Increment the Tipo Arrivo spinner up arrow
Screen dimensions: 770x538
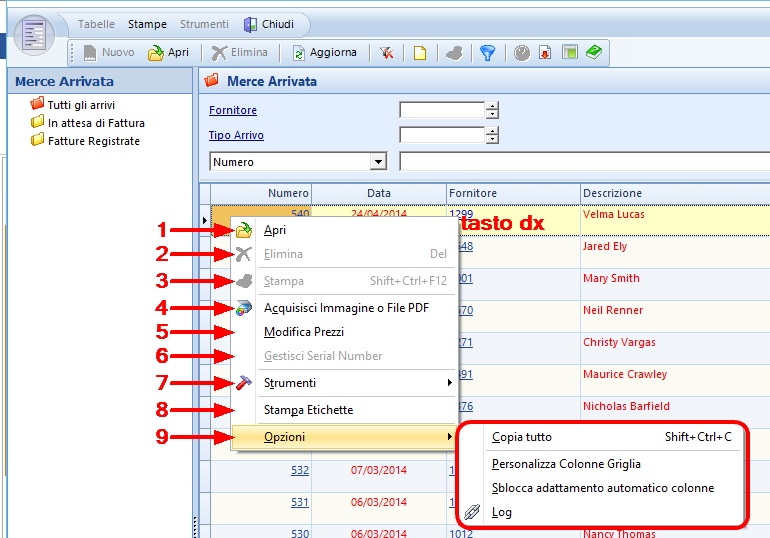[x=492, y=130]
